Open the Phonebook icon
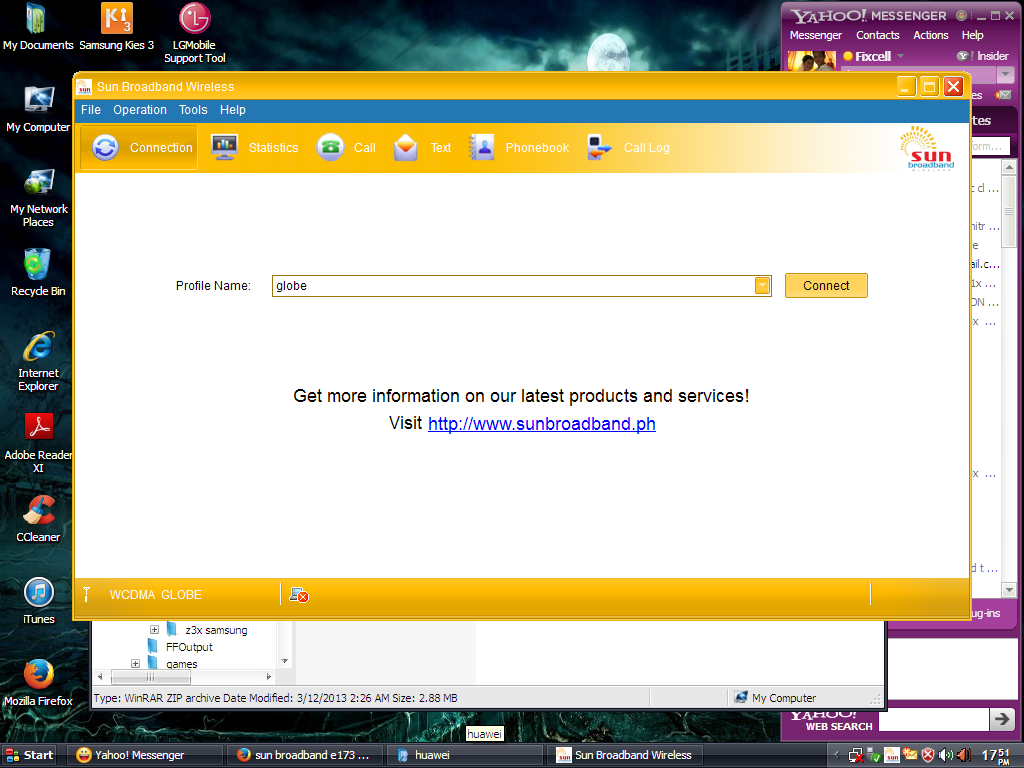This screenshot has height=768, width=1024. point(482,147)
